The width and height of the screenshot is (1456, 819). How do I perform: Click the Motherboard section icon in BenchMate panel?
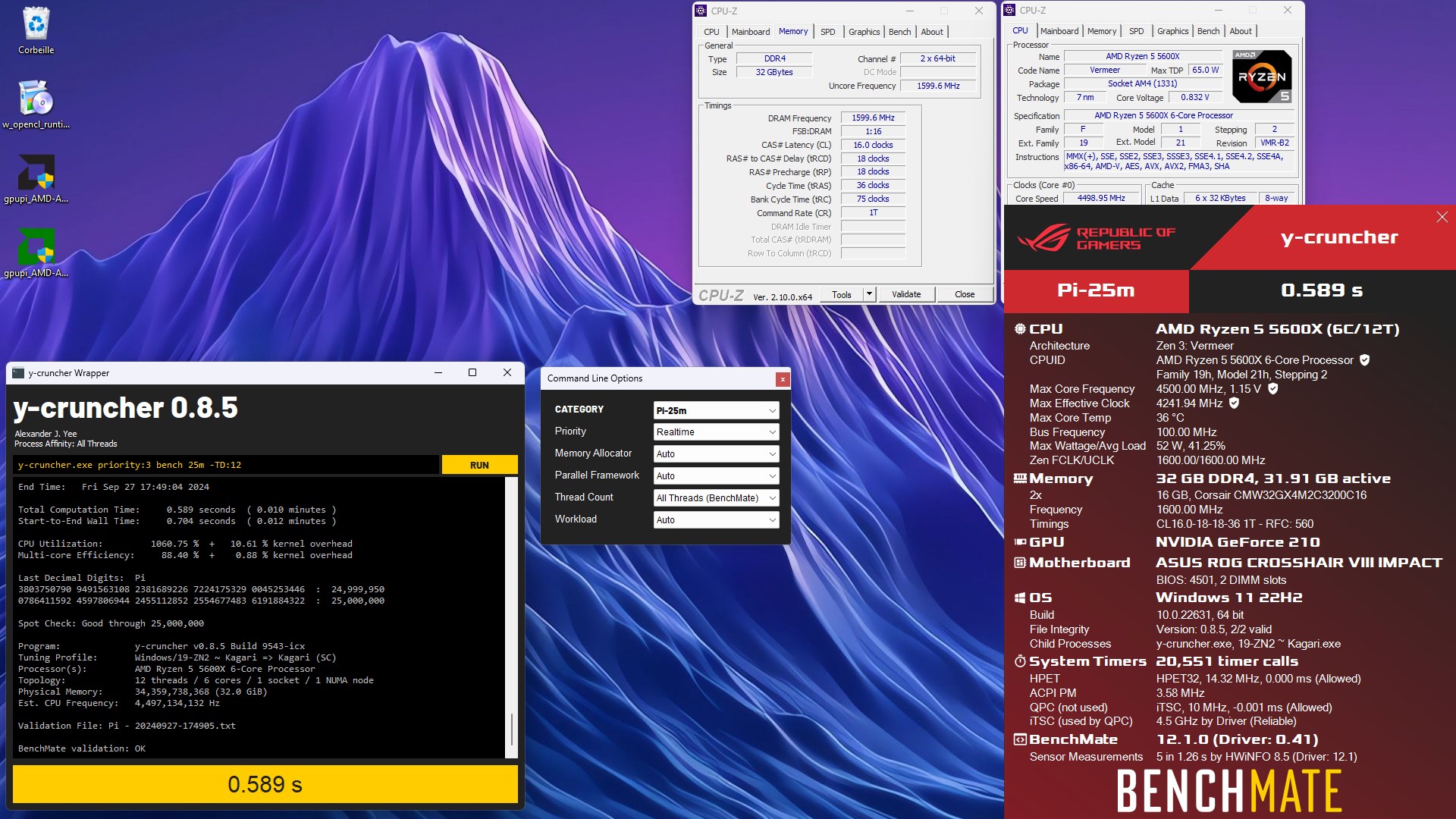tap(1020, 563)
